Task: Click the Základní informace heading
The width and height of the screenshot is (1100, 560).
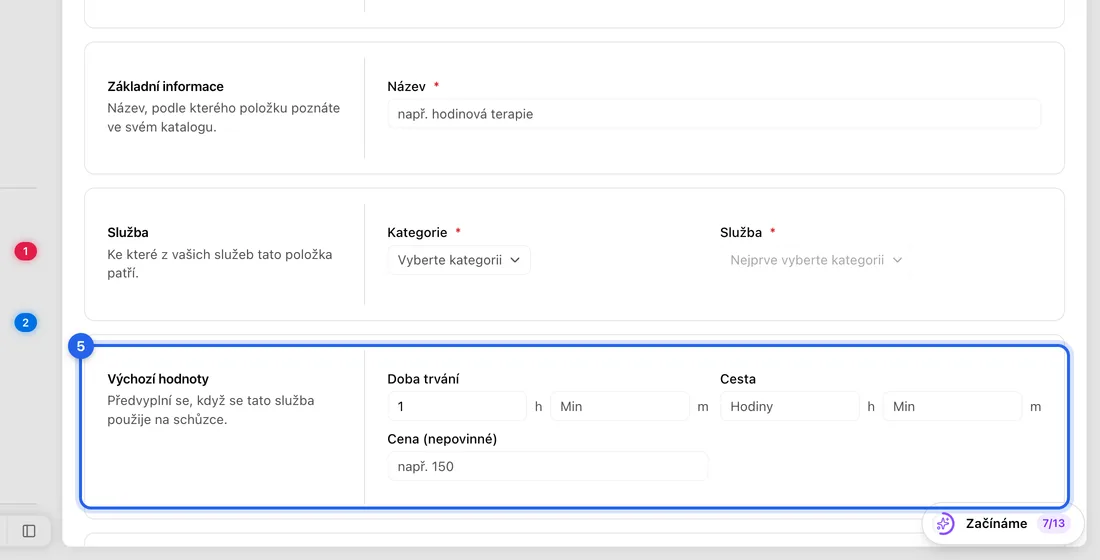Action: 166,86
